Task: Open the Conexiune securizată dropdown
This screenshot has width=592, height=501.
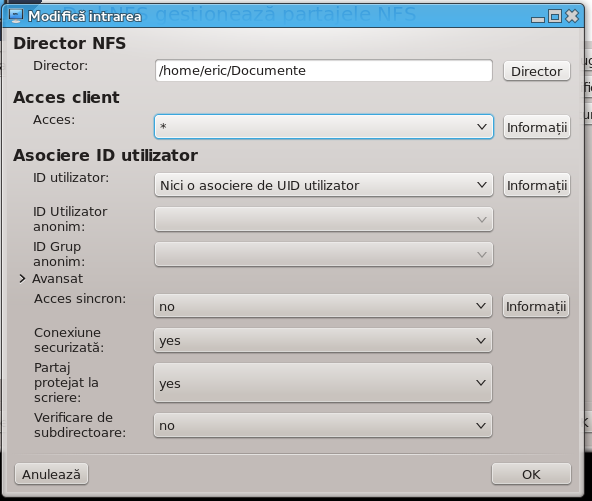Action: pos(323,341)
